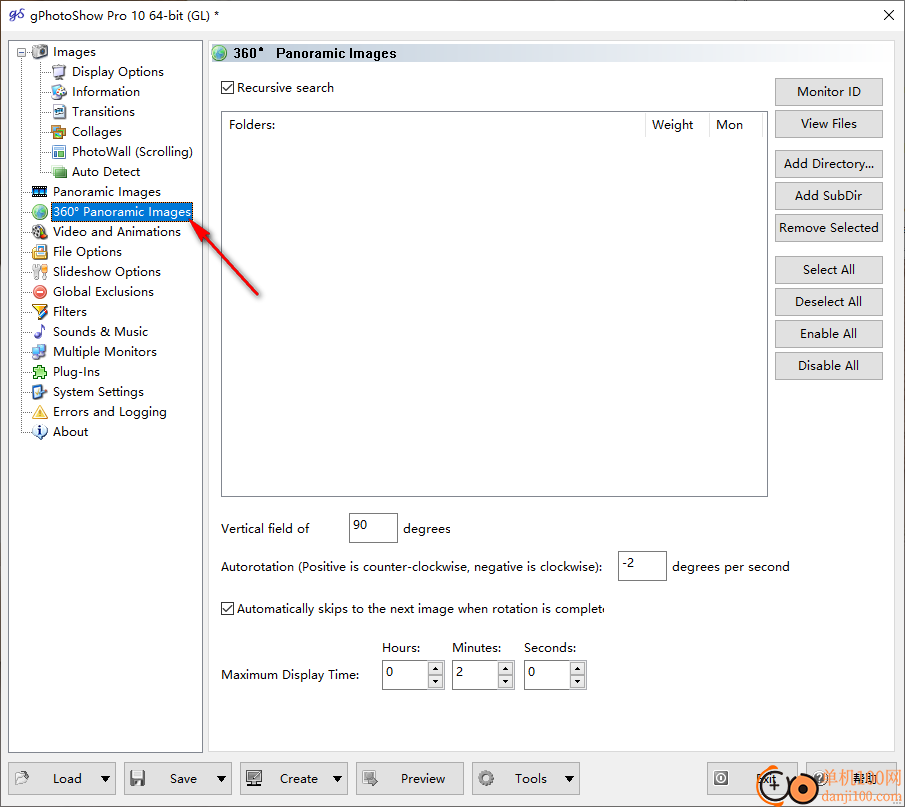This screenshot has width=905, height=807.
Task: Select the 360° Panoramic Images globe icon in tree
Action: click(x=40, y=212)
